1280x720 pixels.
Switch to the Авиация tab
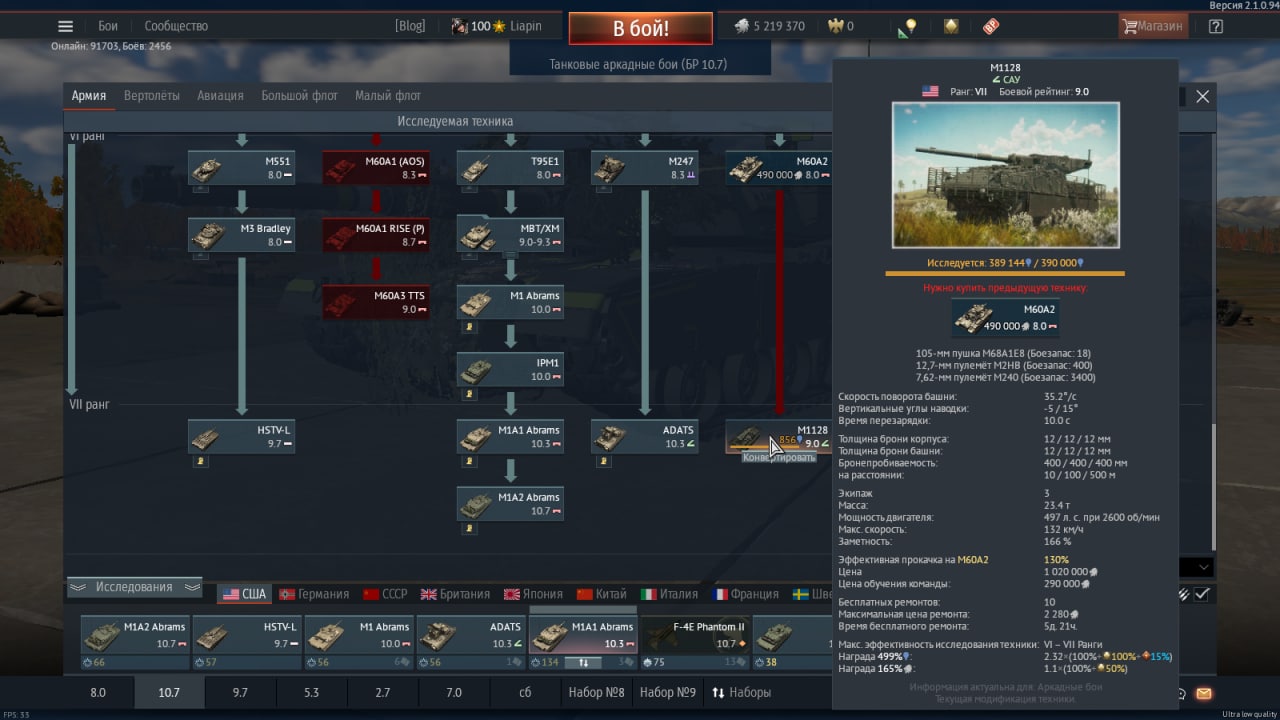tap(220, 96)
